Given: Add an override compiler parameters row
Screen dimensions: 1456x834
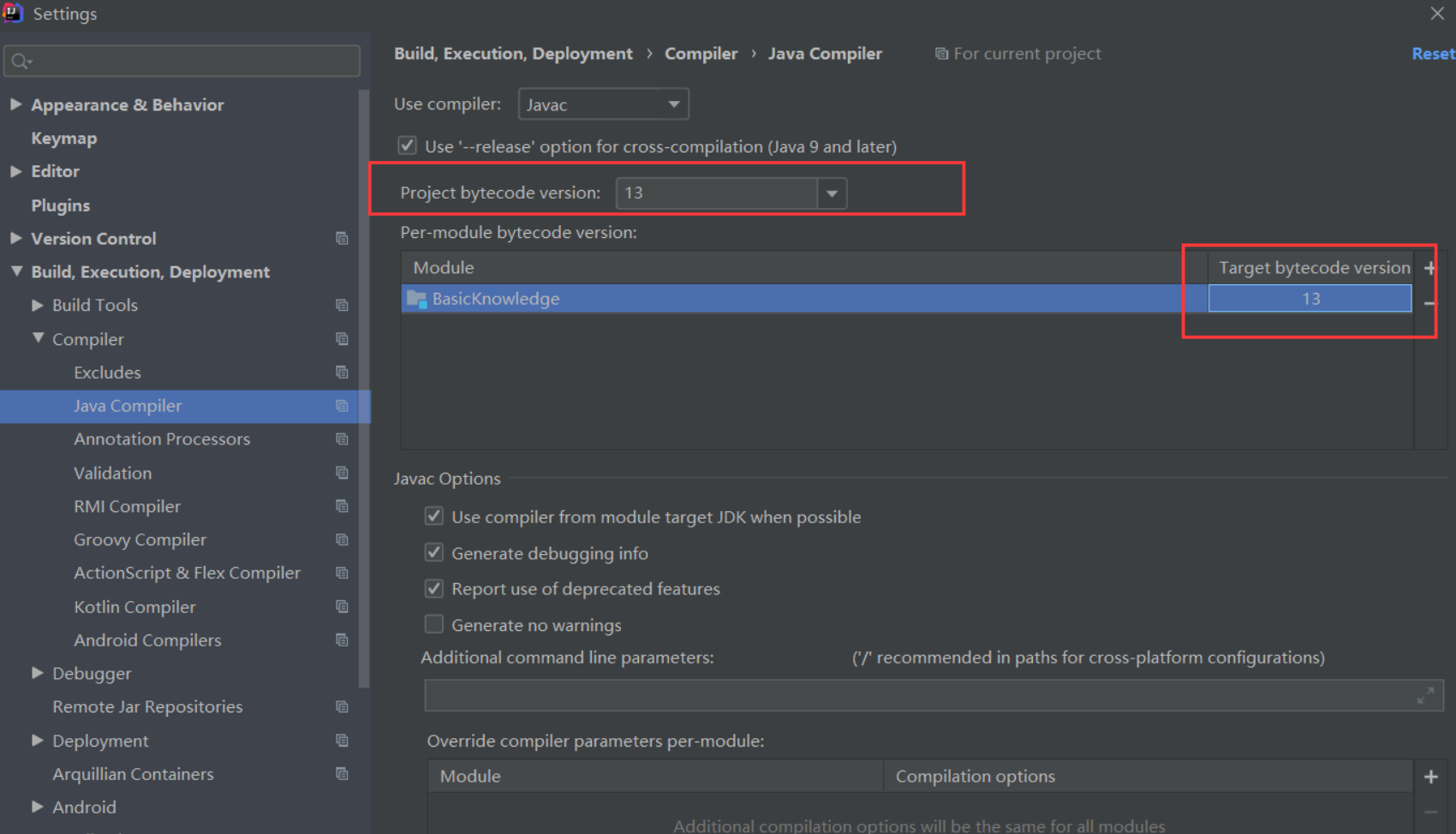Looking at the screenshot, I should point(1430,777).
